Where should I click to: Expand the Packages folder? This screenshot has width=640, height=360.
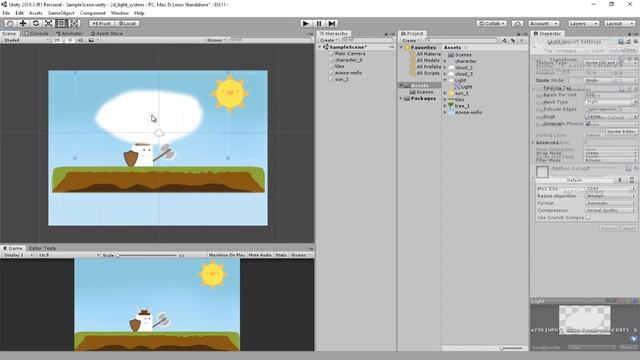point(401,98)
